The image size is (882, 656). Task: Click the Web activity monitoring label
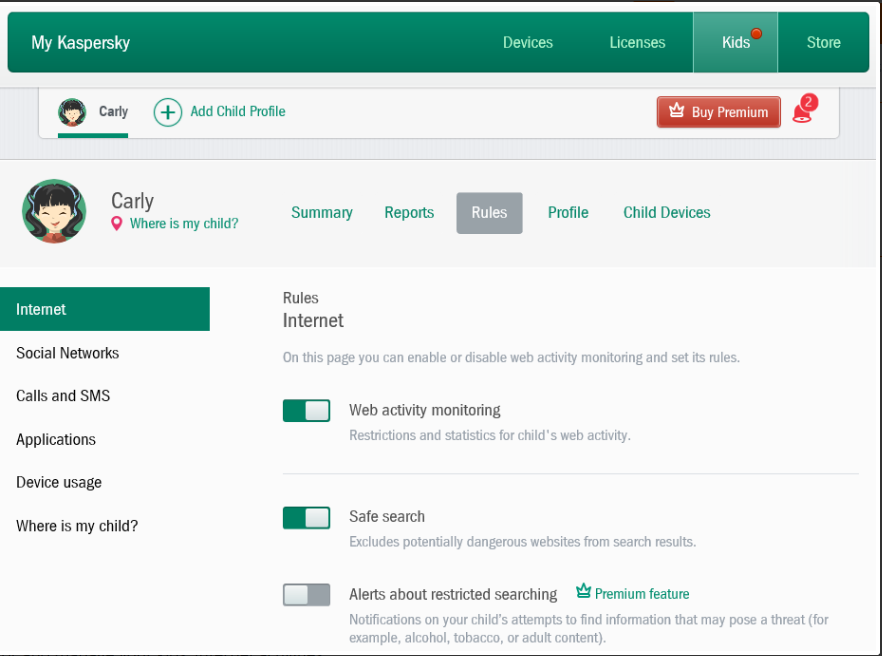pos(425,410)
